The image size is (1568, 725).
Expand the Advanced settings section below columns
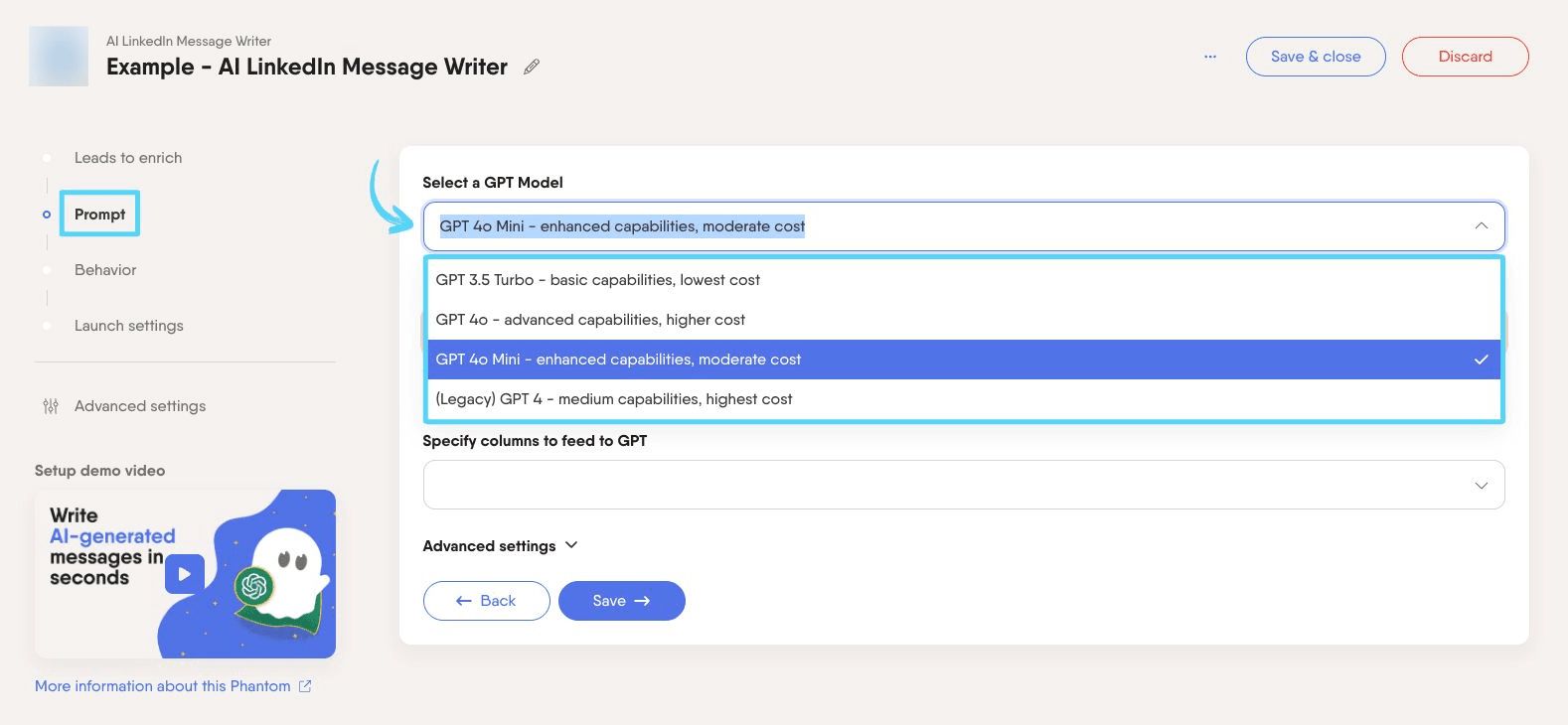click(500, 545)
